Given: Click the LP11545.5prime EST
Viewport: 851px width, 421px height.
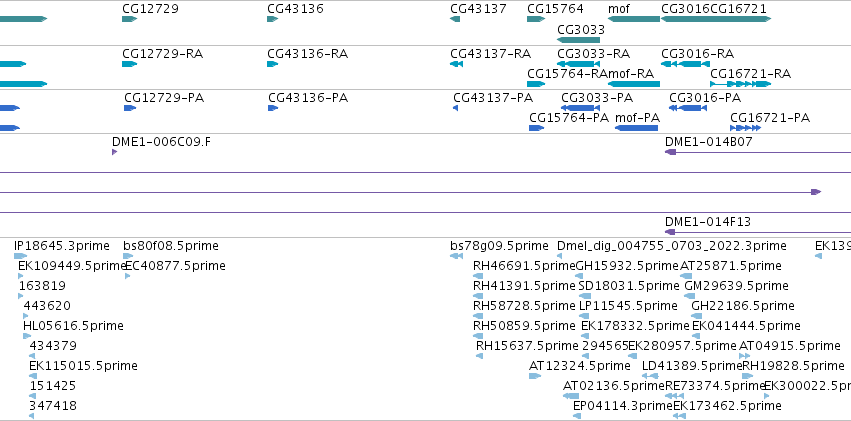Looking at the screenshot, I should click(584, 316).
